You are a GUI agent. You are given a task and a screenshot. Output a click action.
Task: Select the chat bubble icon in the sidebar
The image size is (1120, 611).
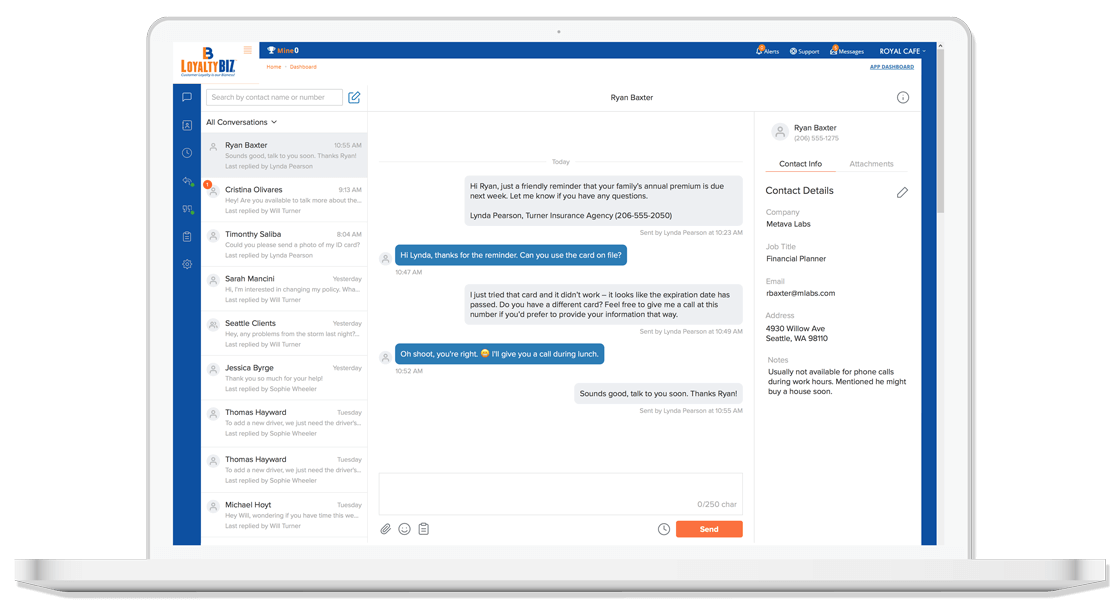tap(187, 97)
